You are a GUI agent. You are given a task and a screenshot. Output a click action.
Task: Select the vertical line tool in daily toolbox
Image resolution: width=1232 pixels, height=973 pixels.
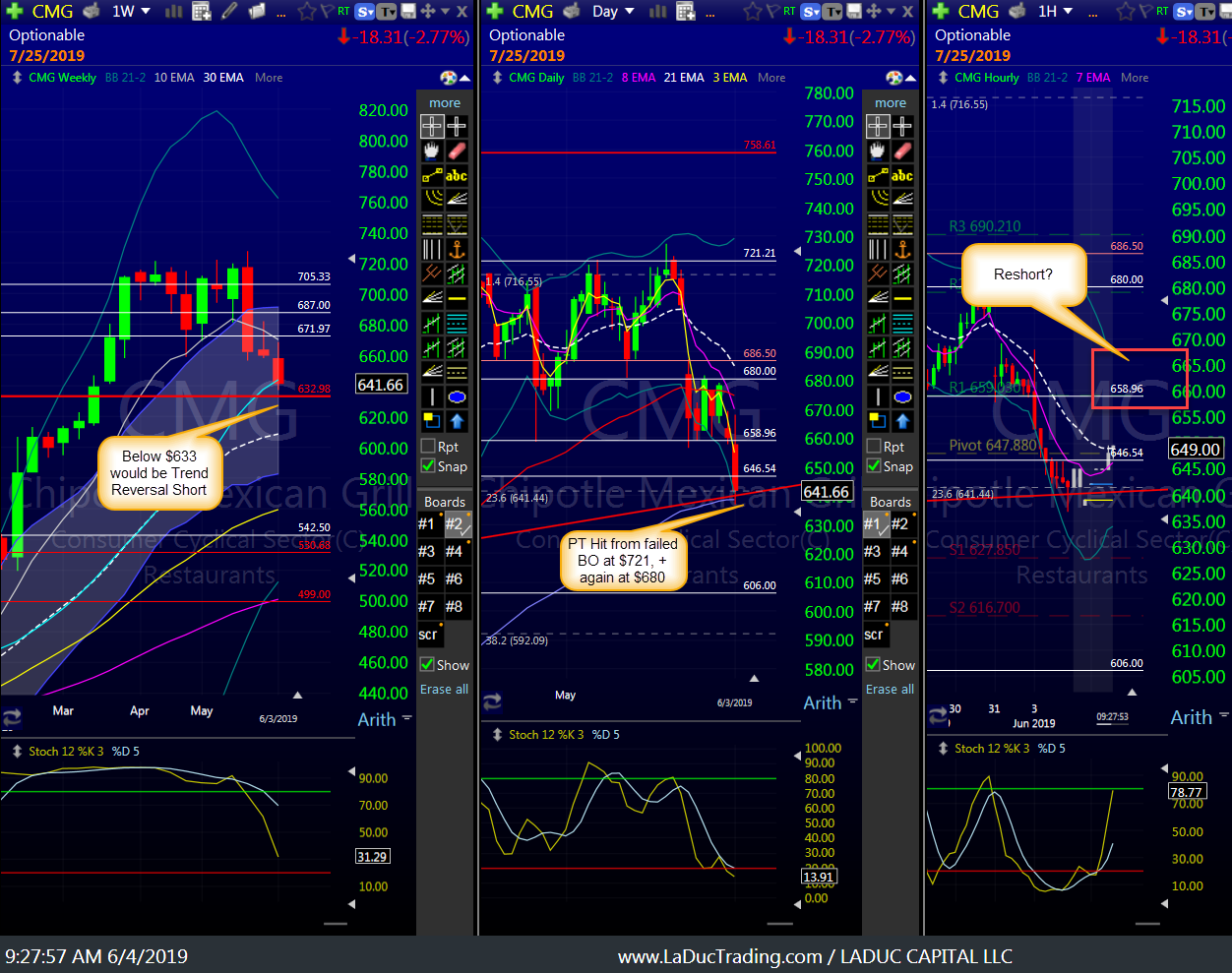click(x=878, y=396)
